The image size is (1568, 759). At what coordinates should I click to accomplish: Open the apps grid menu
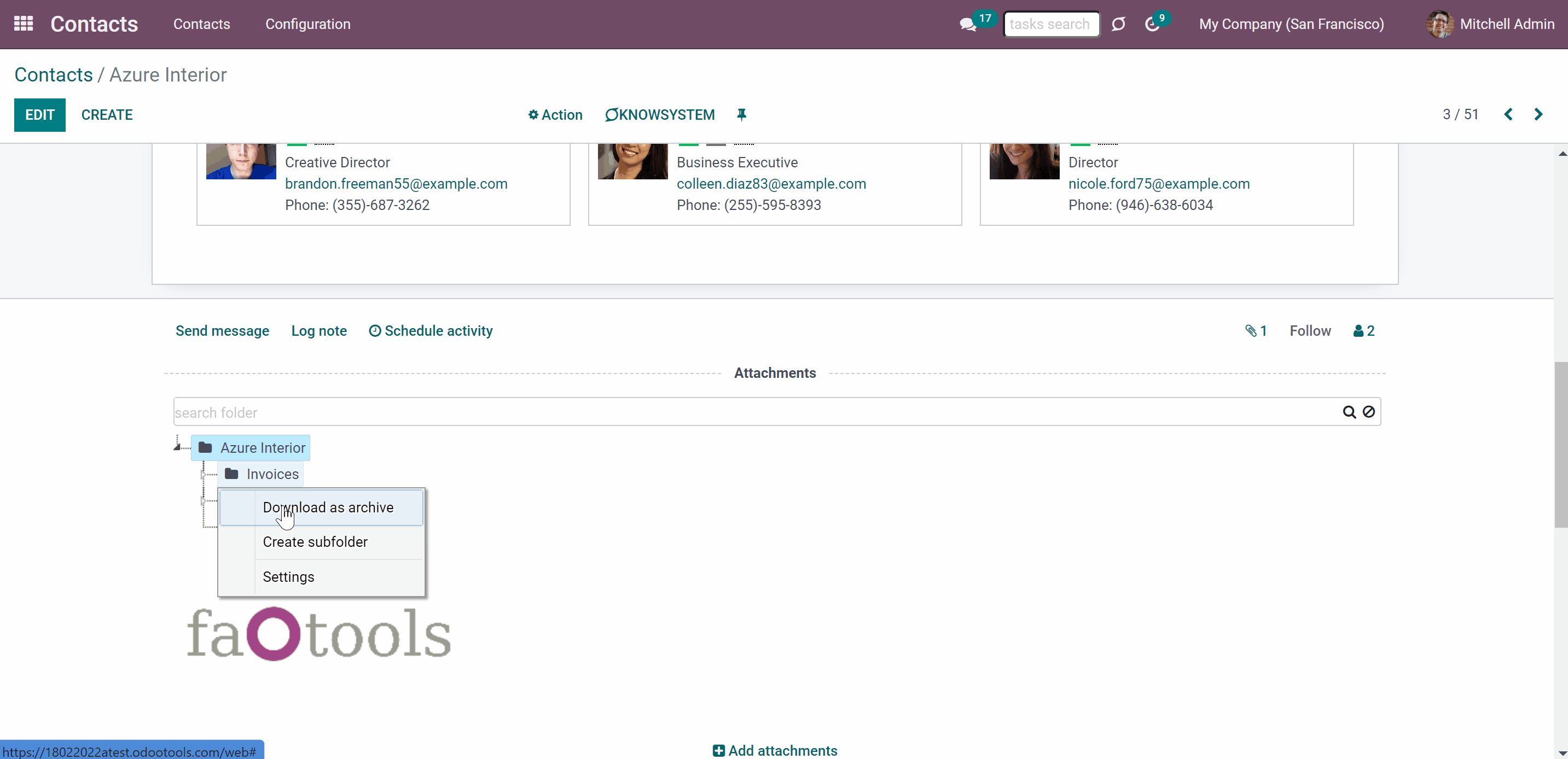(x=23, y=24)
